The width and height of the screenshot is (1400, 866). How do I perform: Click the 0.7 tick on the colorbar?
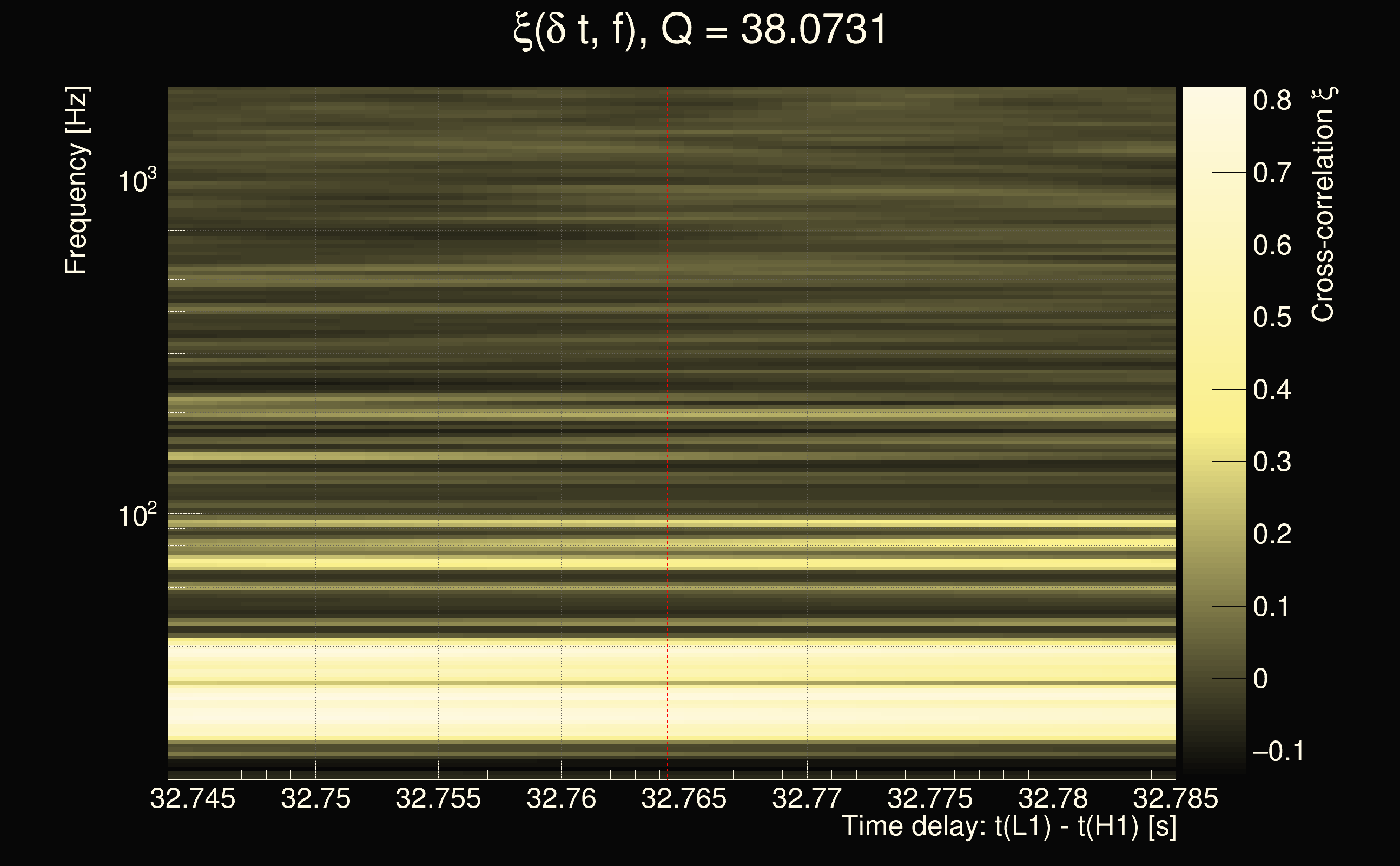tap(1272, 173)
